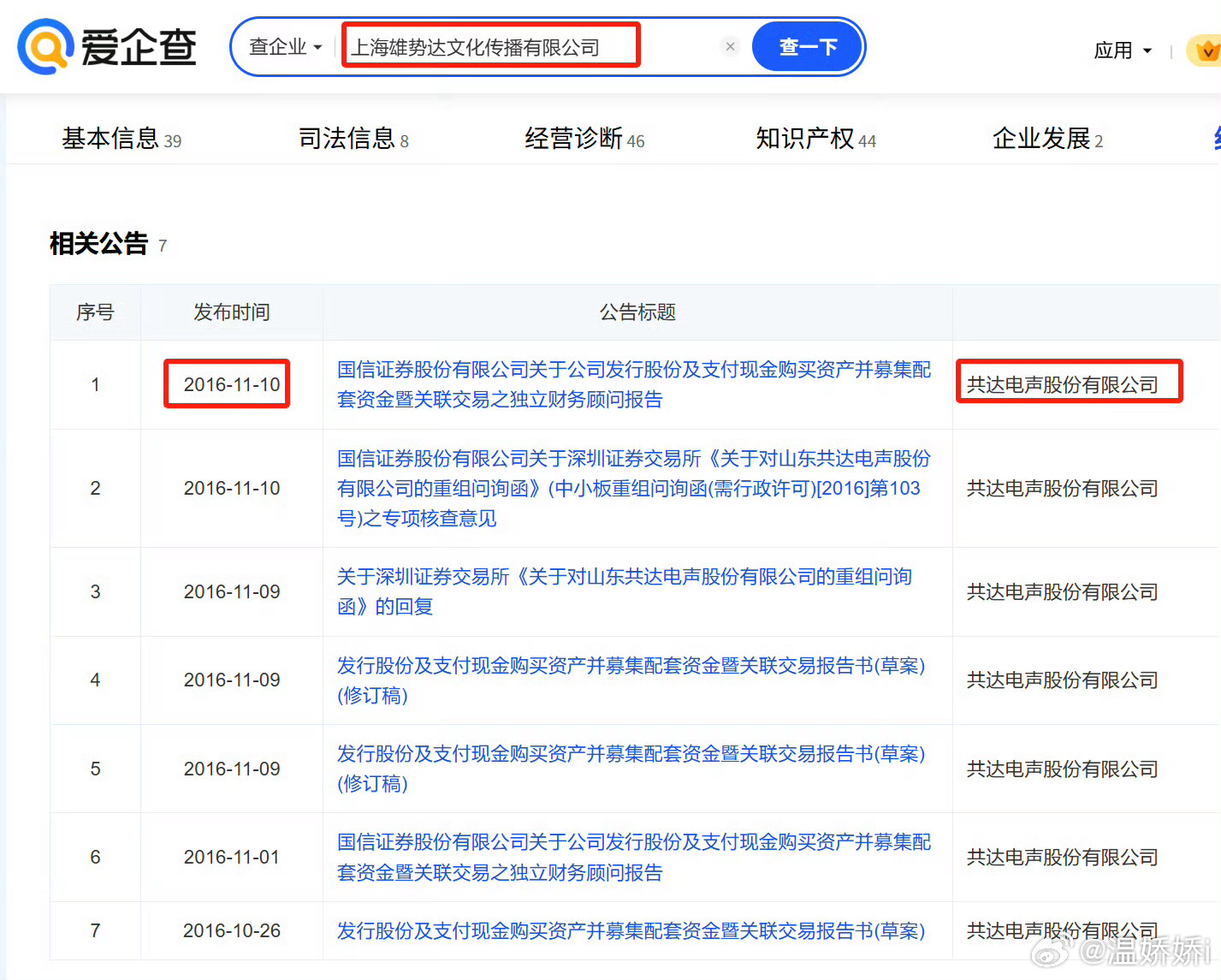The width and height of the screenshot is (1221, 980).
Task: Select 共达电声股份有限公司 in row 4
Action: click(1063, 680)
